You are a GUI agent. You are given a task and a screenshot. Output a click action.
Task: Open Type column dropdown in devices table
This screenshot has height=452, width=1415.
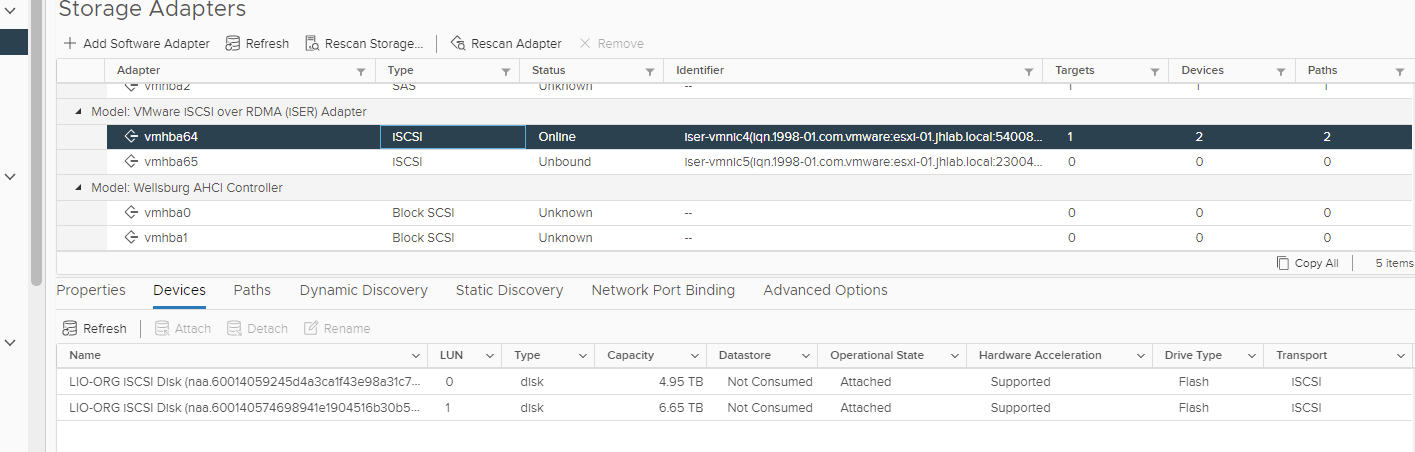point(581,356)
